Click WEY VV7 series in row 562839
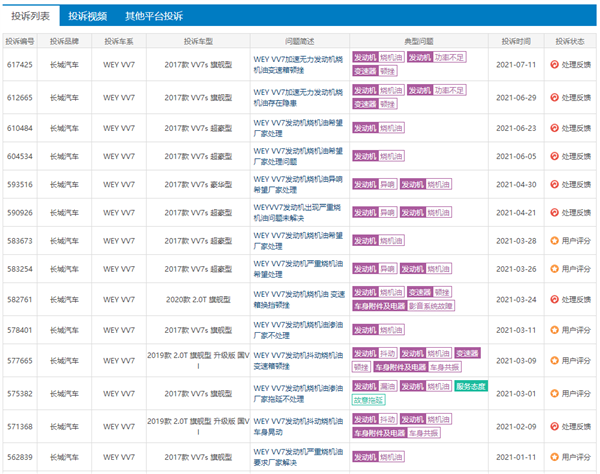Screen dimensions: 600x474 [119, 457]
